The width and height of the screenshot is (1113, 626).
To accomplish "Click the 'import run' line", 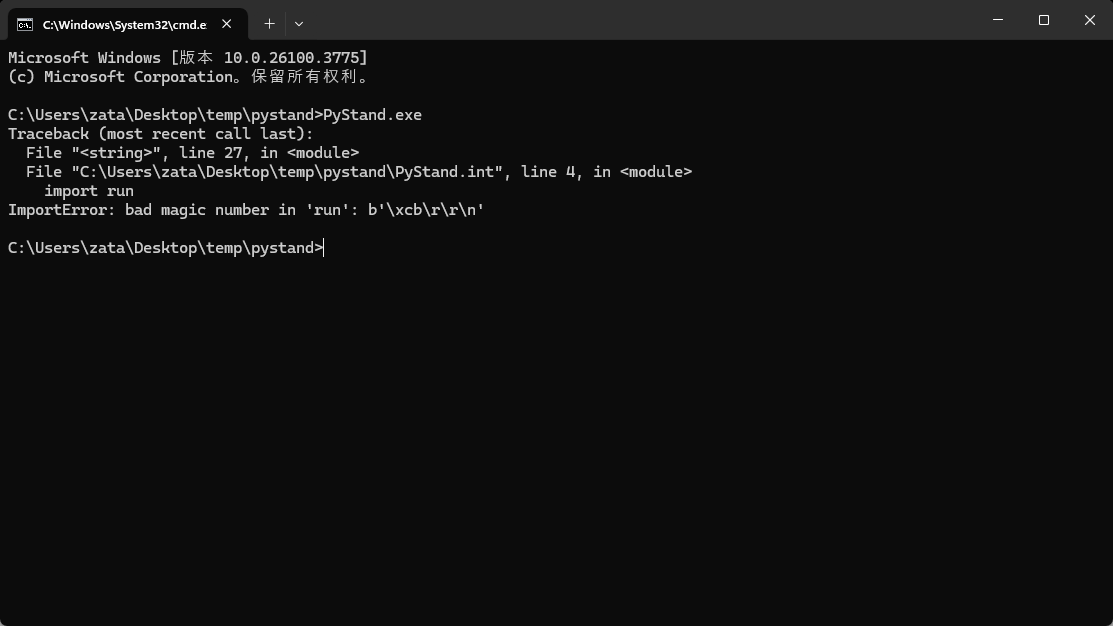I will pyautogui.click(x=89, y=192).
